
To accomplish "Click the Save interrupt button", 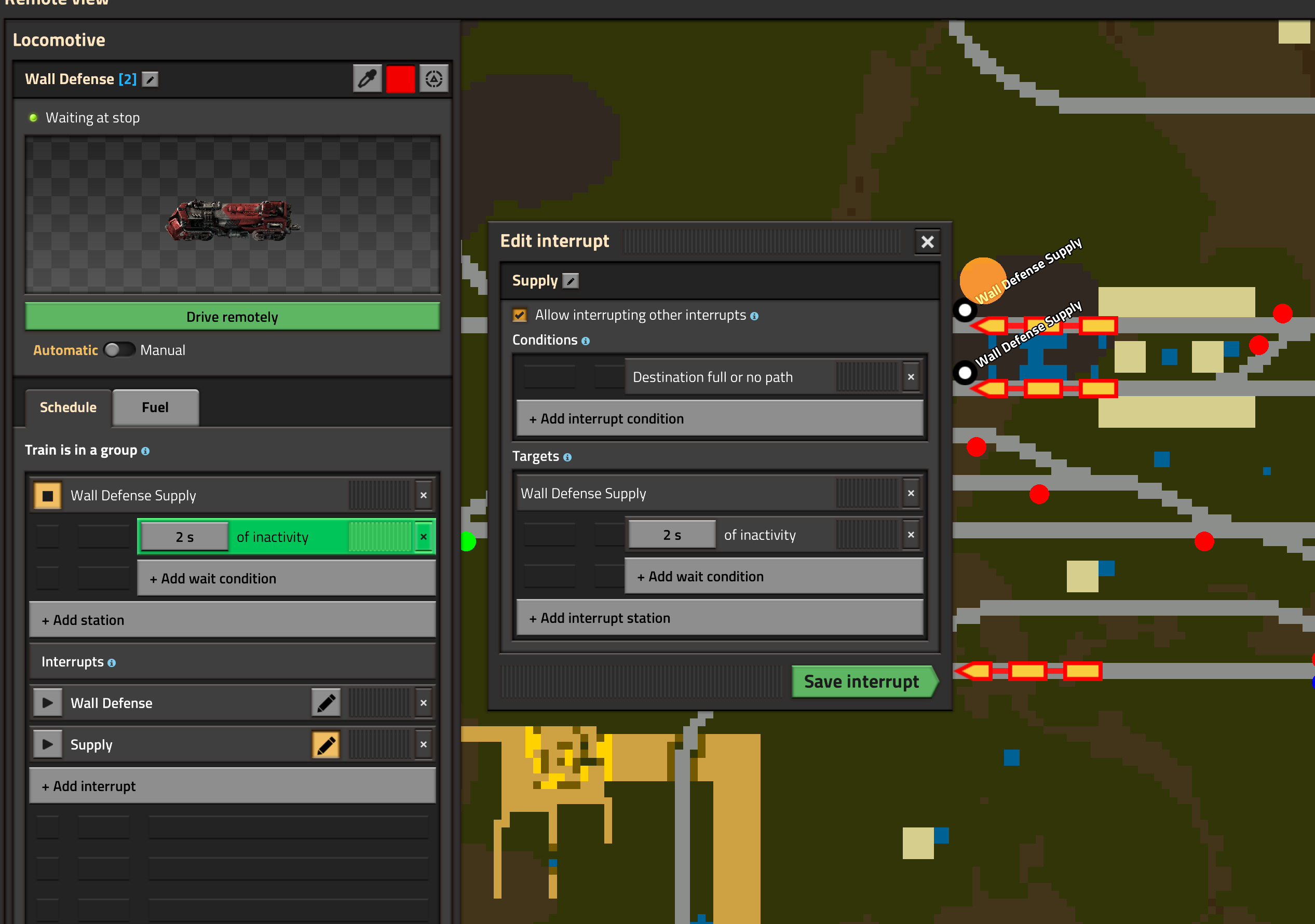I will [861, 682].
